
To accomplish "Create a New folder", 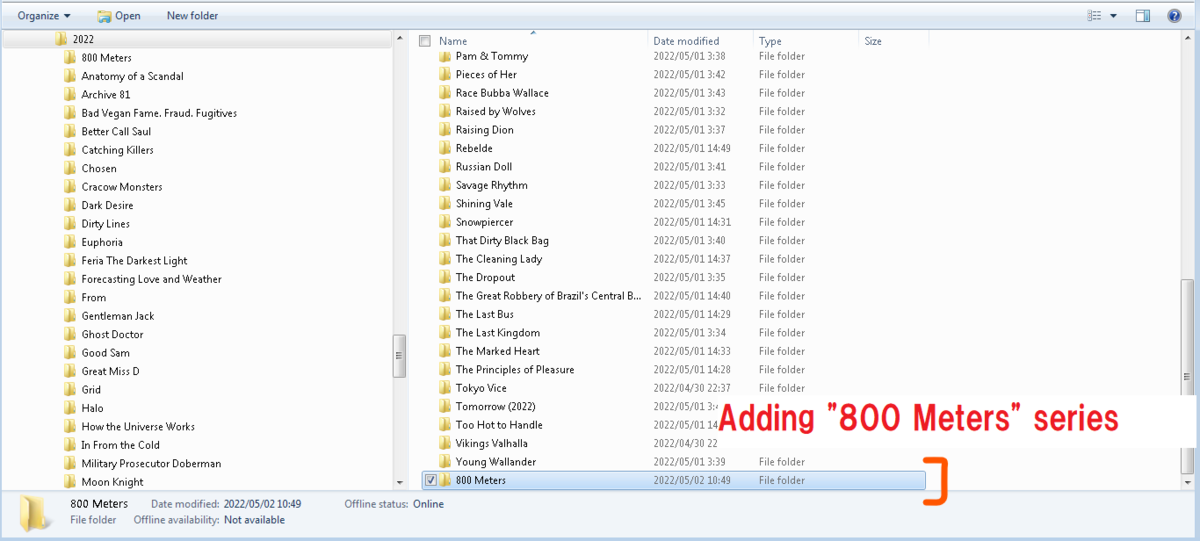I will tap(192, 16).
